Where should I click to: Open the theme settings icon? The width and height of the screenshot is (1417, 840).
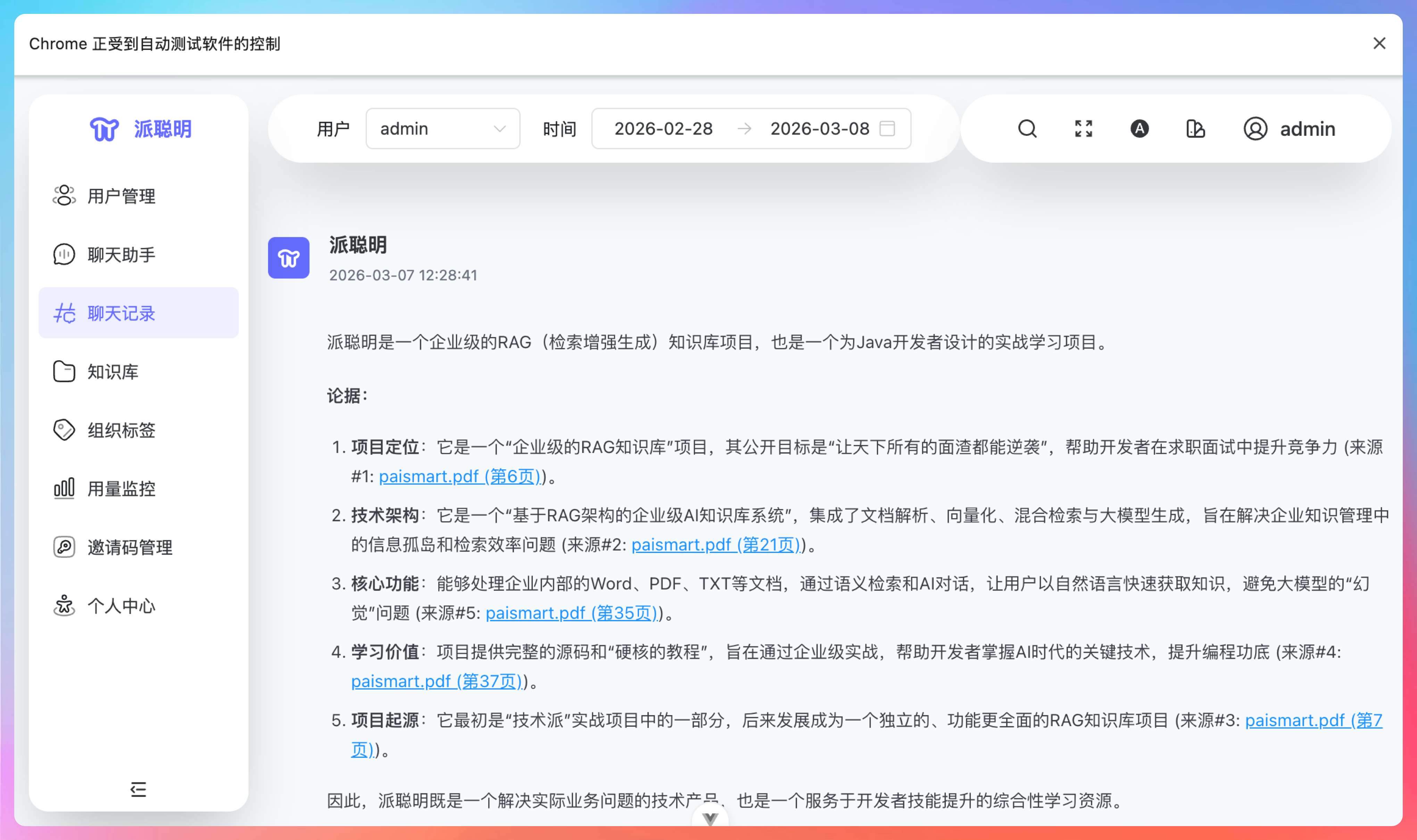1195,129
